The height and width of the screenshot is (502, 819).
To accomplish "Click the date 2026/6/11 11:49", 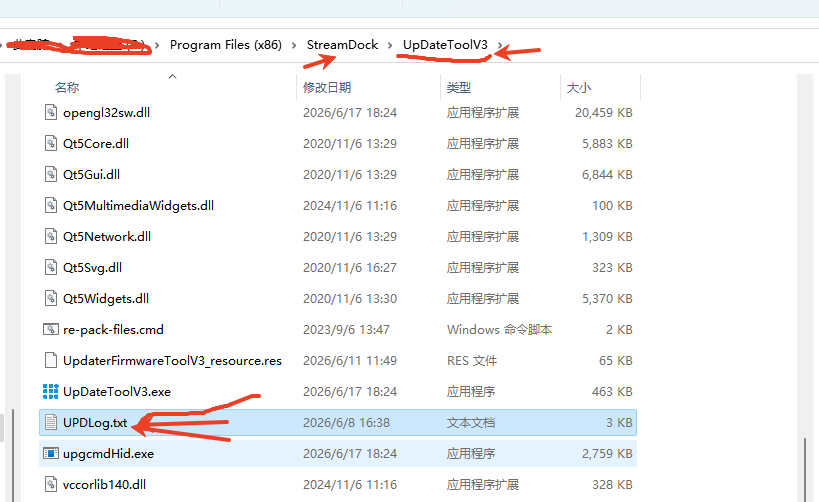I will click(x=350, y=361).
